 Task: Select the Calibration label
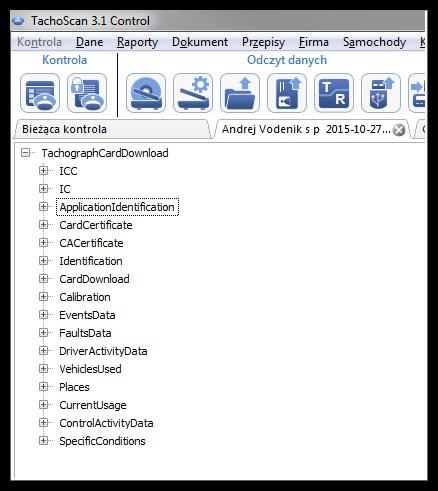(85, 297)
